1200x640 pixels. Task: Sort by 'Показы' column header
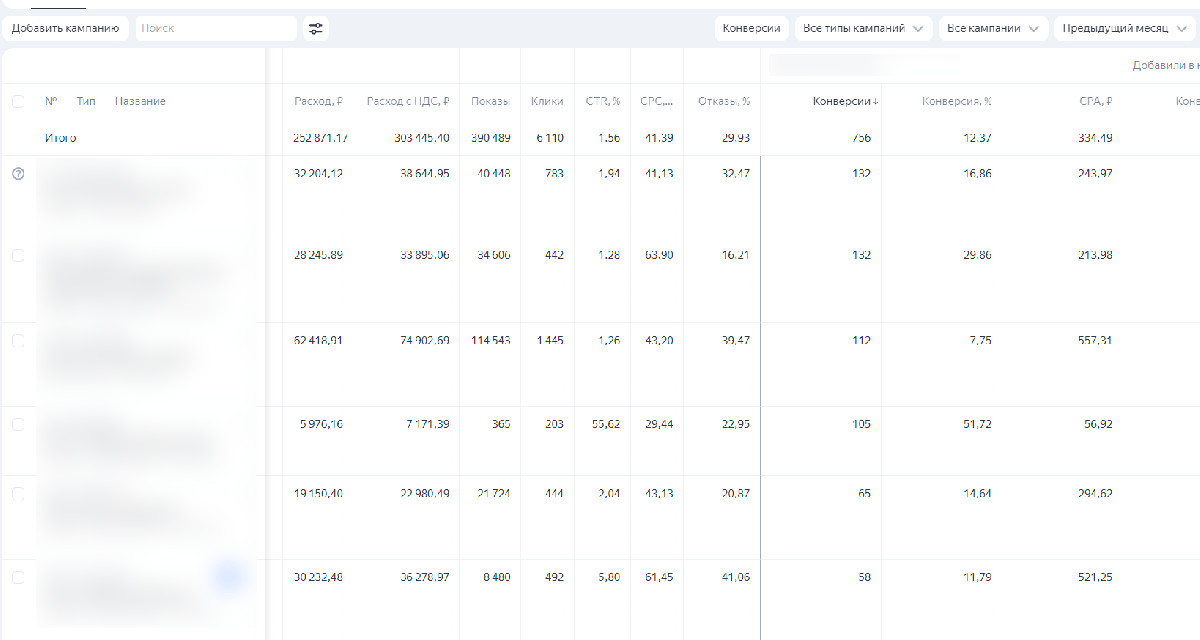[490, 101]
